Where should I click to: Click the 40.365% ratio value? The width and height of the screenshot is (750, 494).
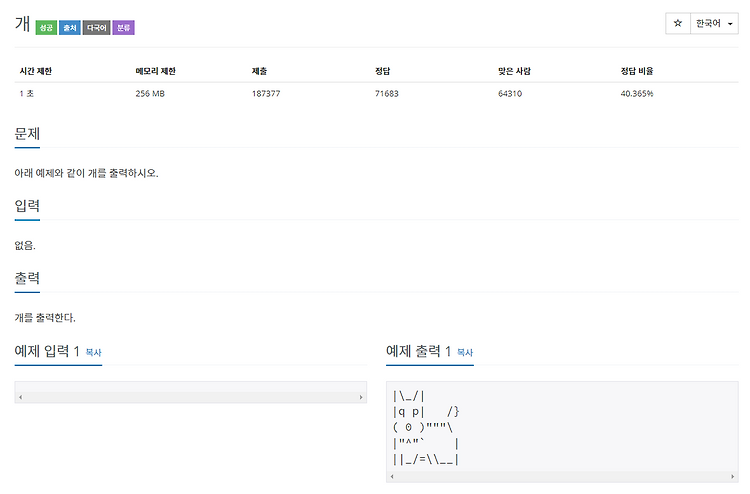pyautogui.click(x=637, y=94)
